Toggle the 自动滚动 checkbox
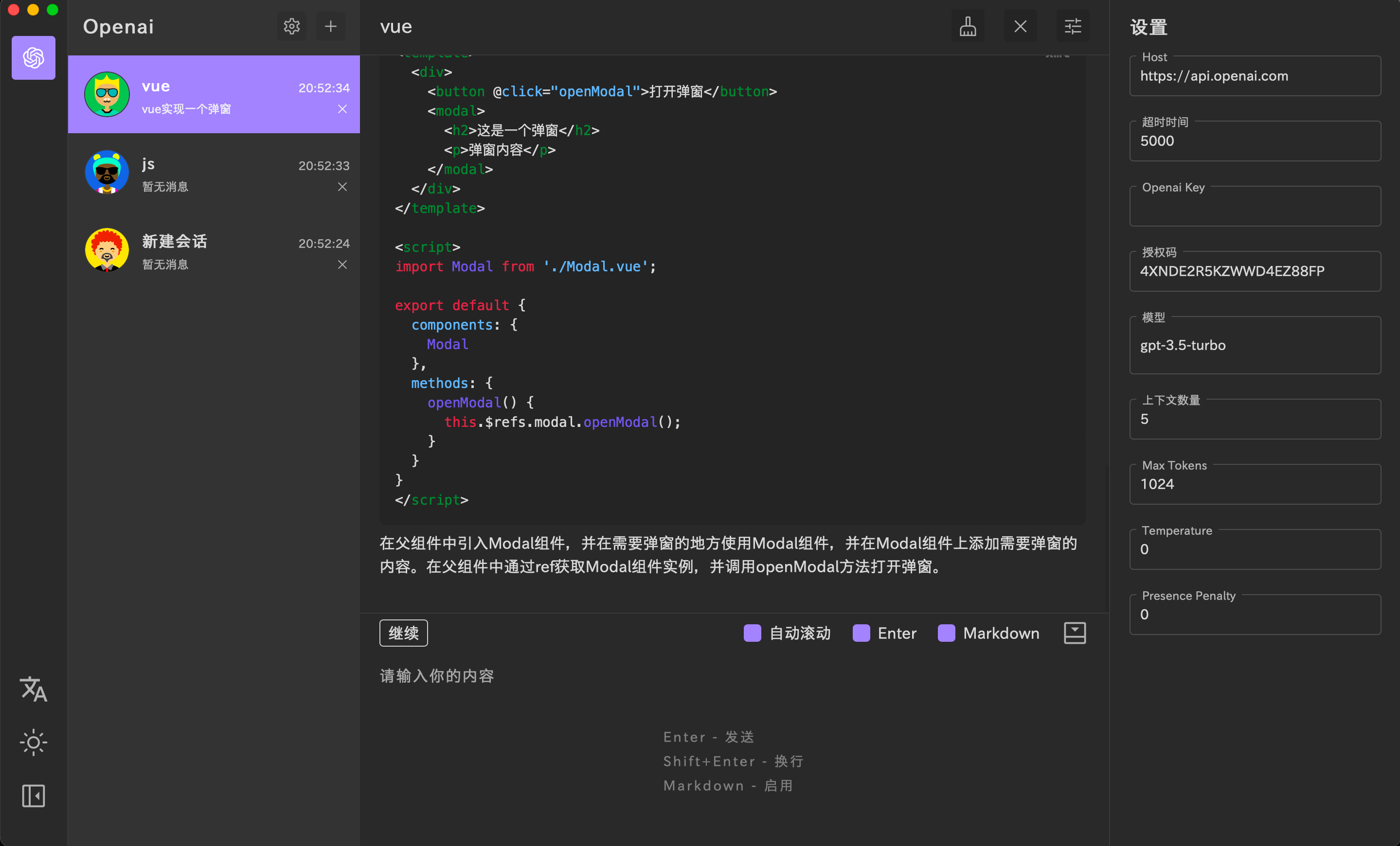 pyautogui.click(x=752, y=633)
